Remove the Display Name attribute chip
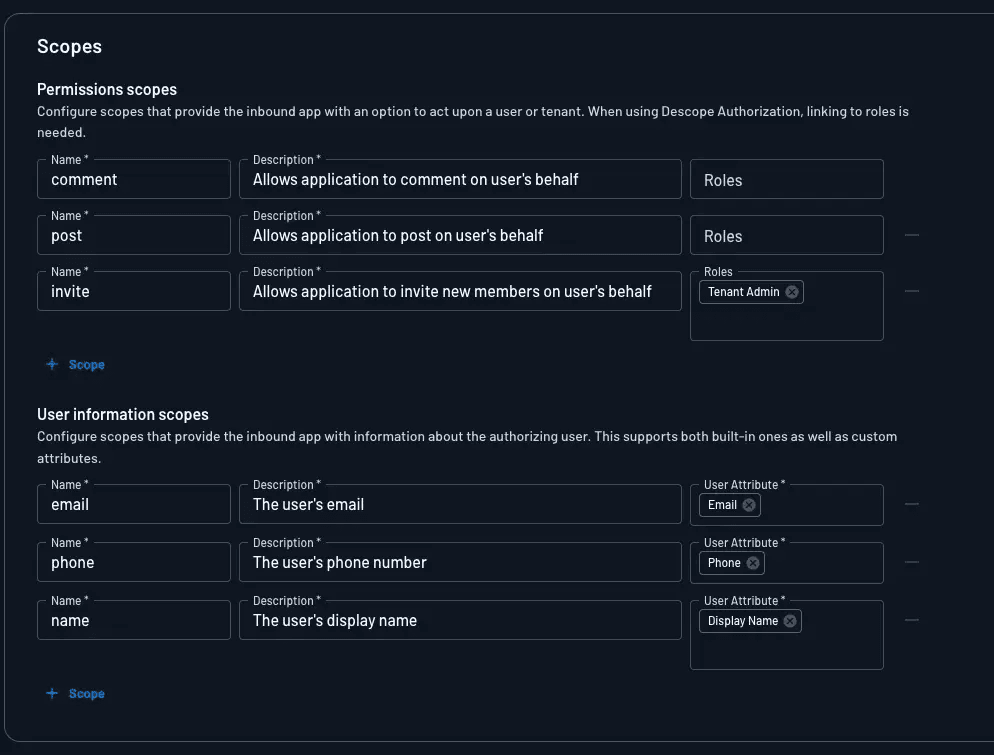994x755 pixels. [x=788, y=621]
